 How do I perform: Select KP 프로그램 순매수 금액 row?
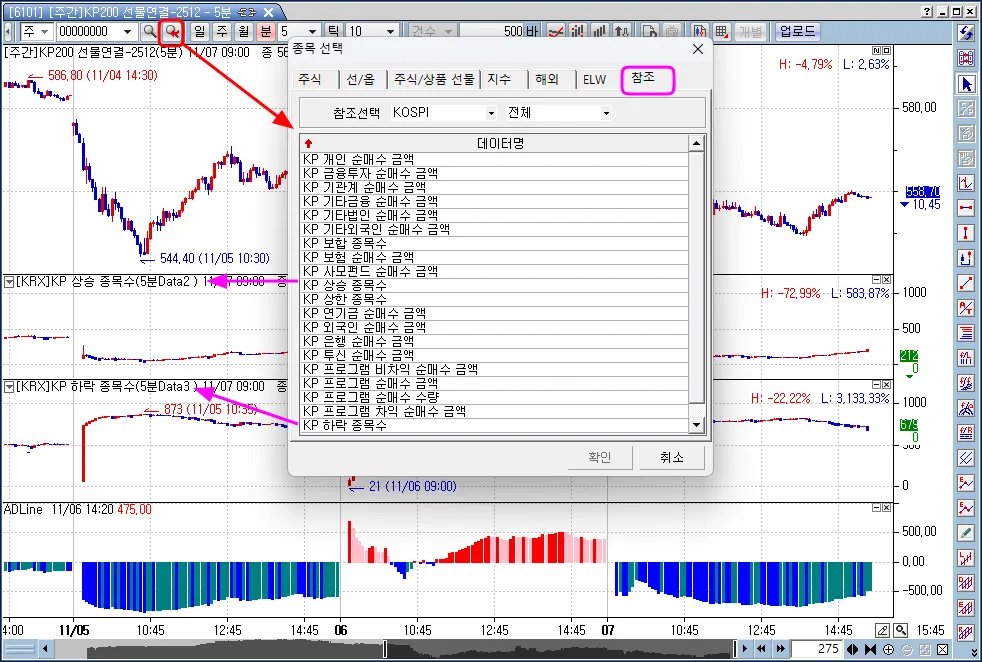coord(494,383)
